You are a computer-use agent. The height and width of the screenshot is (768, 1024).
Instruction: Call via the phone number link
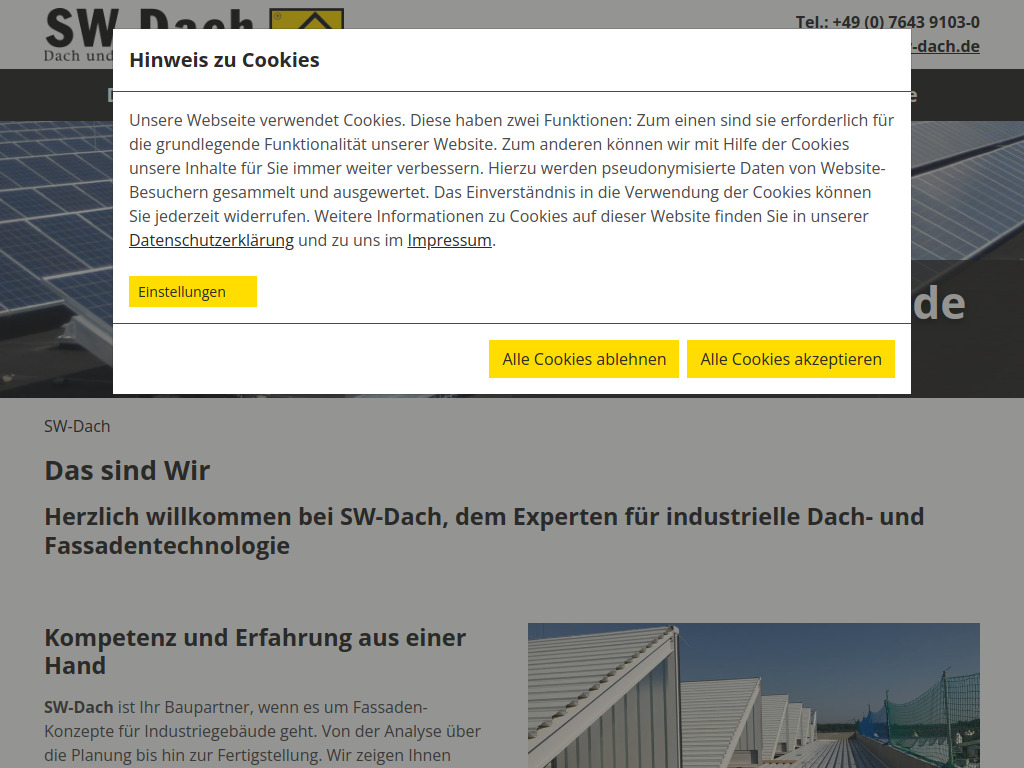point(886,20)
